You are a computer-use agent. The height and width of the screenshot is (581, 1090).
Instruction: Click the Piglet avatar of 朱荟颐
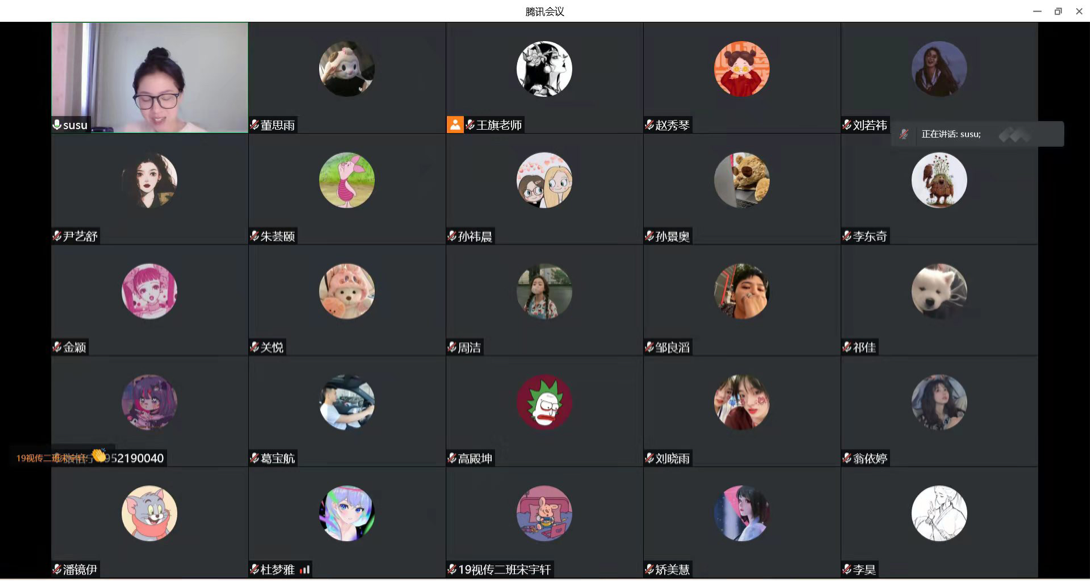(347, 180)
